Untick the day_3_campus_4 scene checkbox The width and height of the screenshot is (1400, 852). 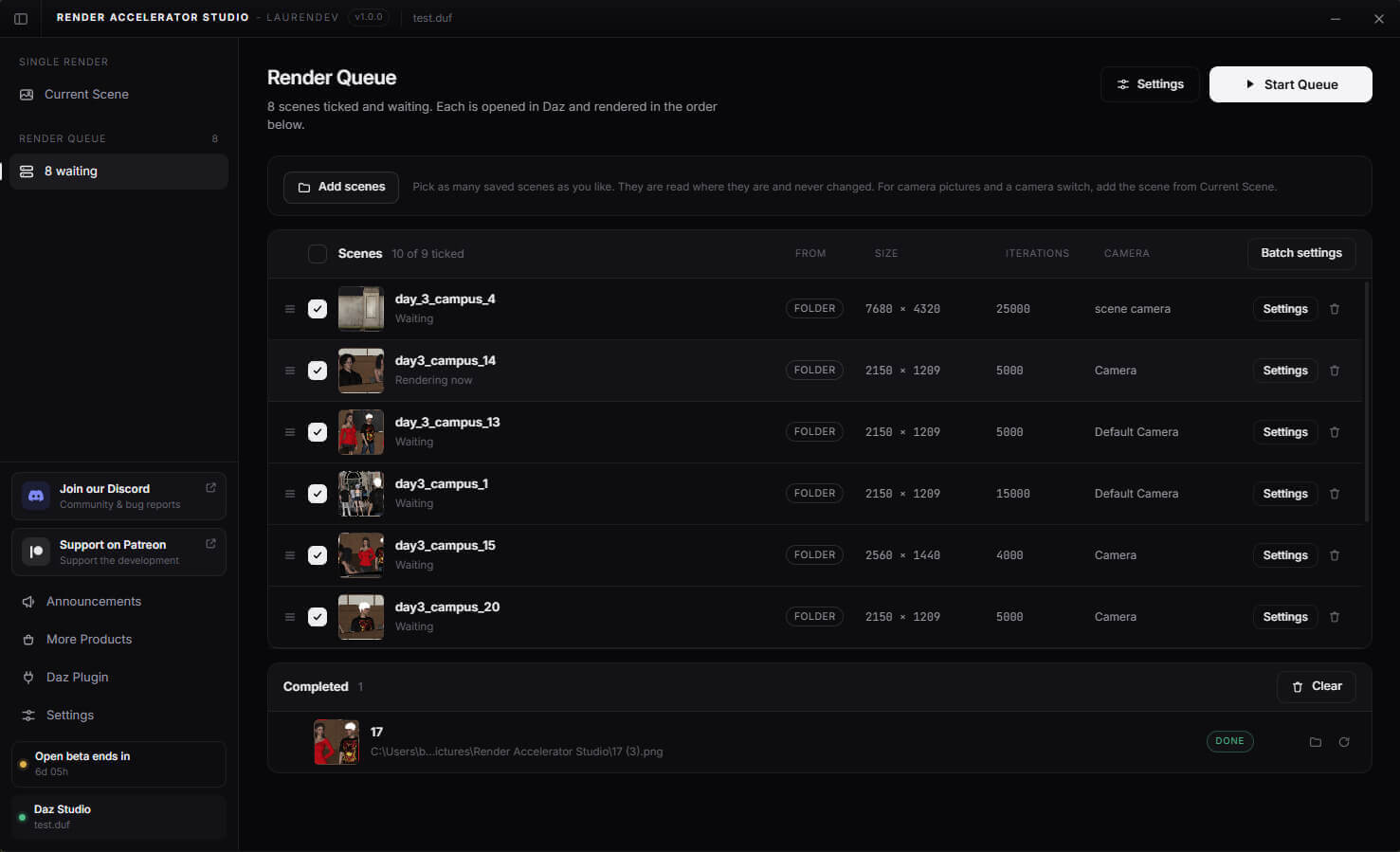(x=318, y=309)
